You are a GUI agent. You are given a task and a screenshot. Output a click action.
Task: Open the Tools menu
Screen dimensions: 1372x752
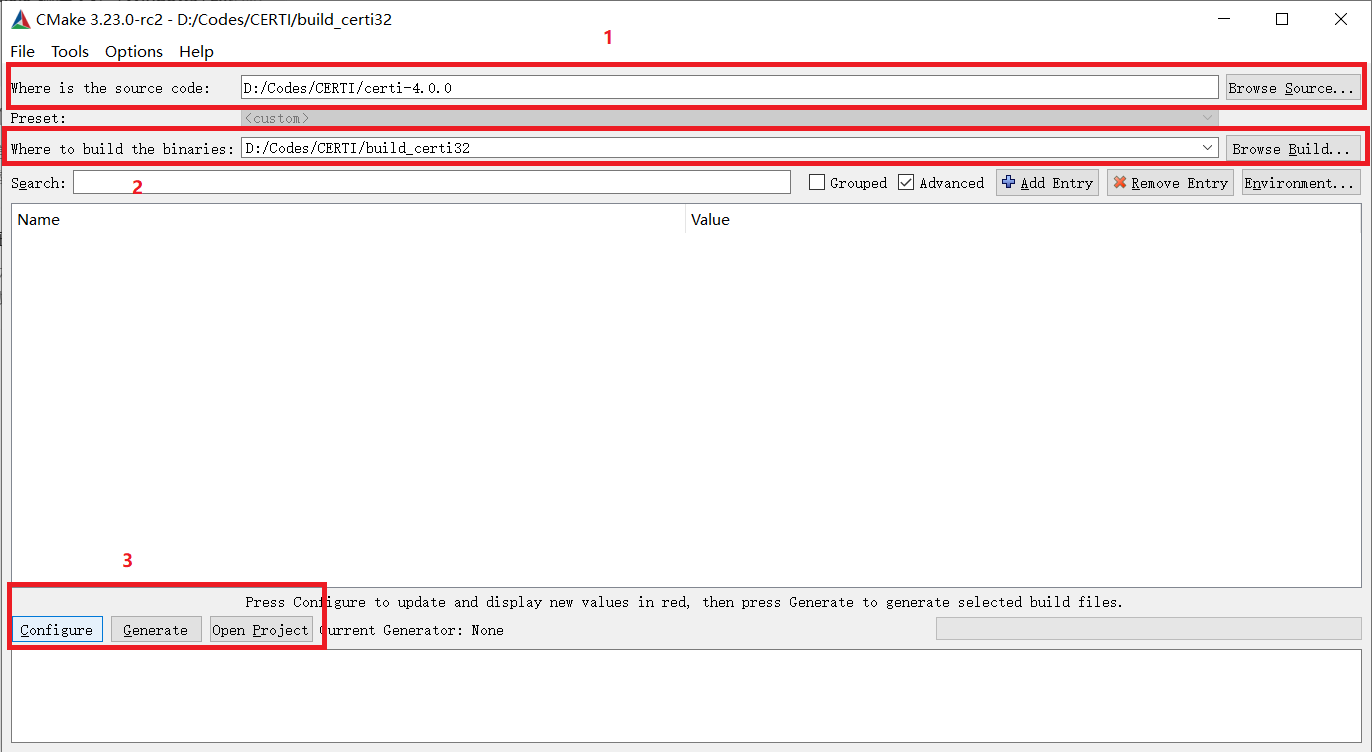pyautogui.click(x=69, y=51)
